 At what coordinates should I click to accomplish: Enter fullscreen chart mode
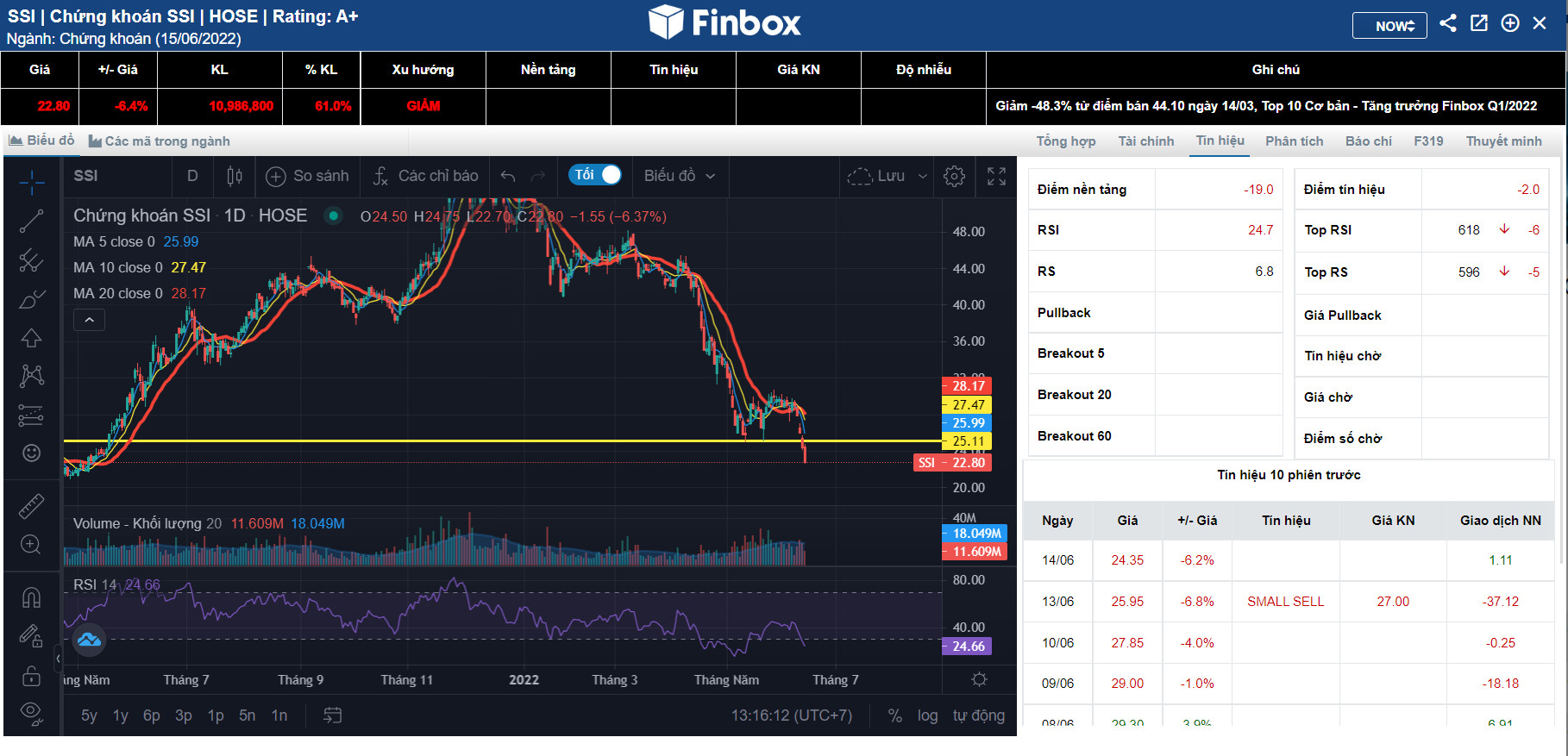pyautogui.click(x=996, y=176)
